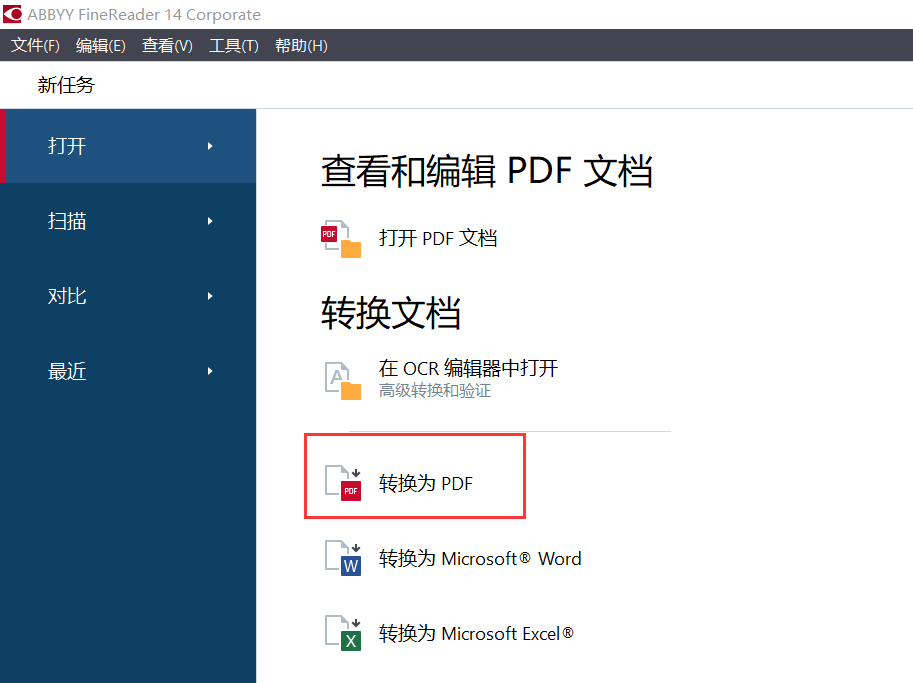
Task: Click the ABBYY FineReader logo icon
Action: 12,14
